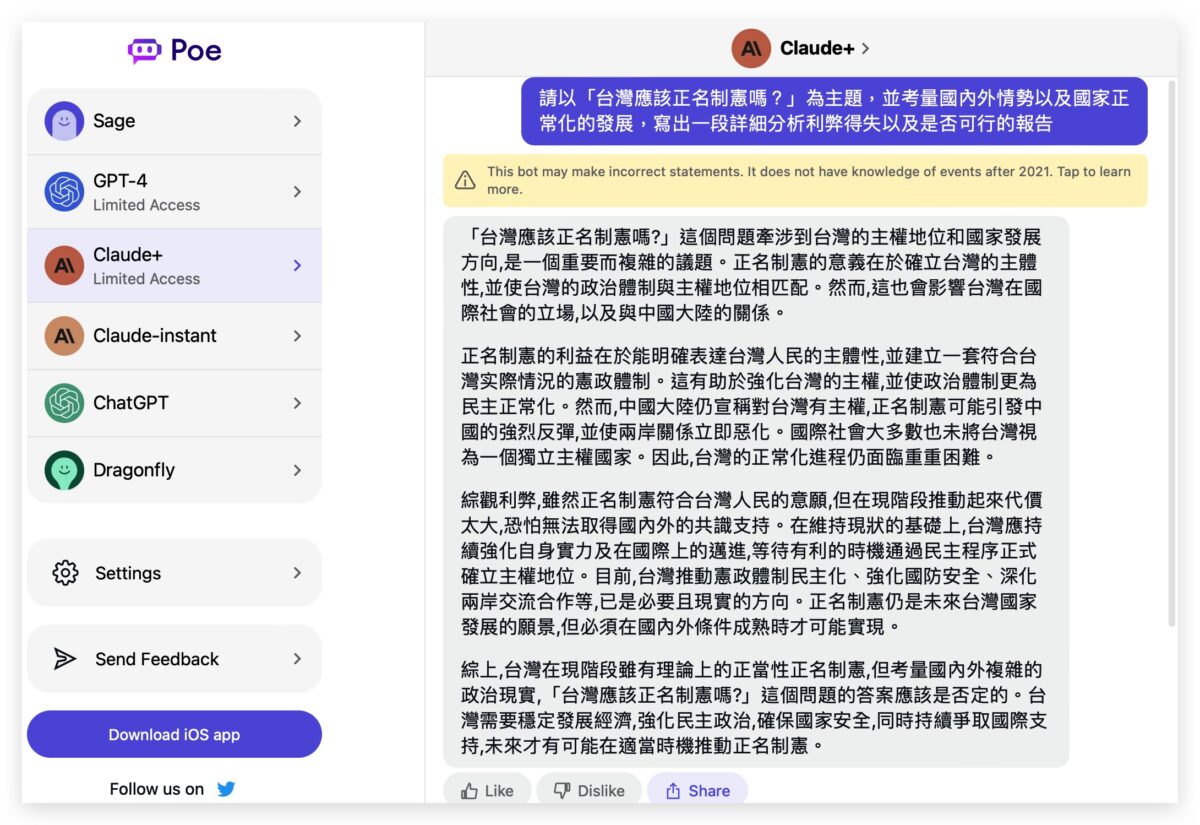Expand the ChatGPT row chevron
Viewport: 1200px width, 825px height.
pos(297,403)
